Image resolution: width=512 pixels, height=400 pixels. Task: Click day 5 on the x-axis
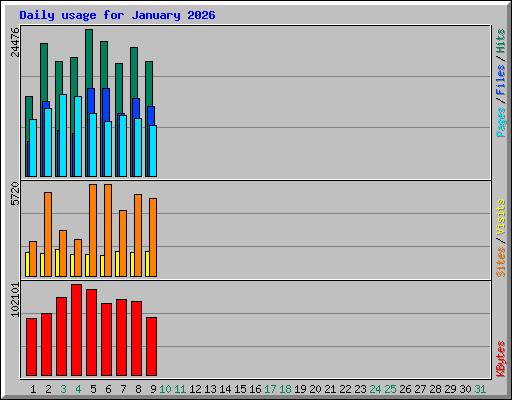(93, 389)
